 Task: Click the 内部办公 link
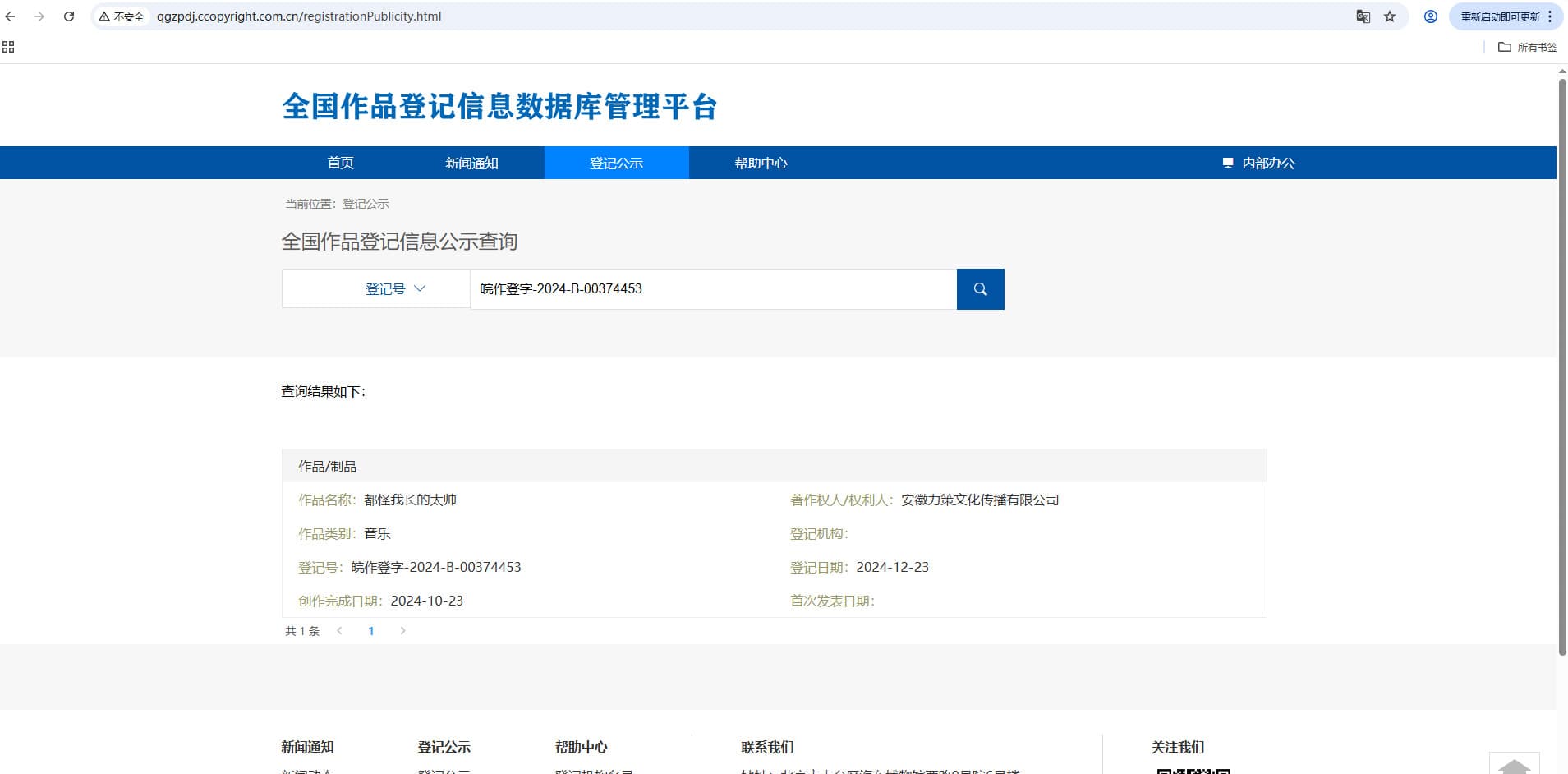(1259, 163)
